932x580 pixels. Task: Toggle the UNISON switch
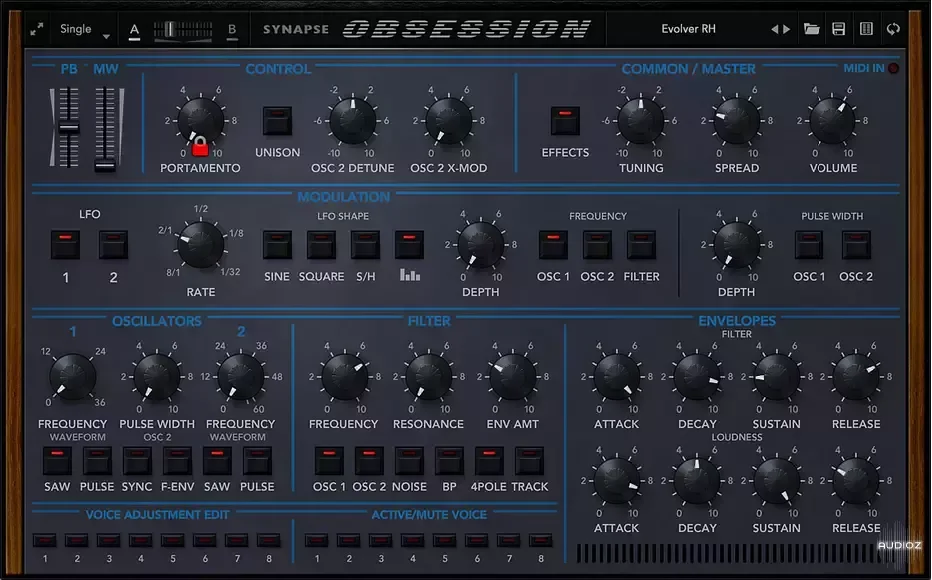click(x=277, y=121)
